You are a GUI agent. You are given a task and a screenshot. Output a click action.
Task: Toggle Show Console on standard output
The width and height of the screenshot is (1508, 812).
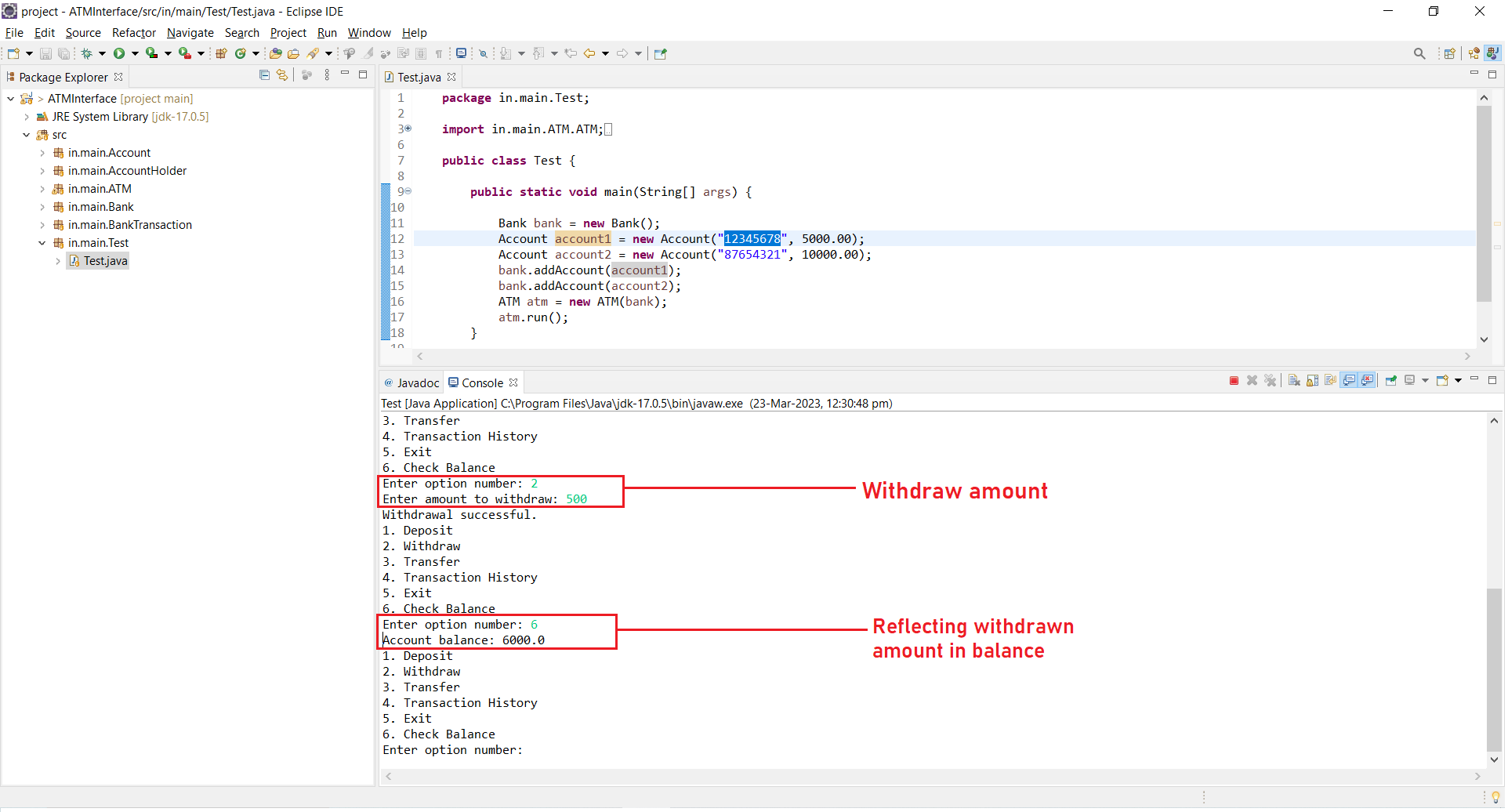(x=1349, y=381)
